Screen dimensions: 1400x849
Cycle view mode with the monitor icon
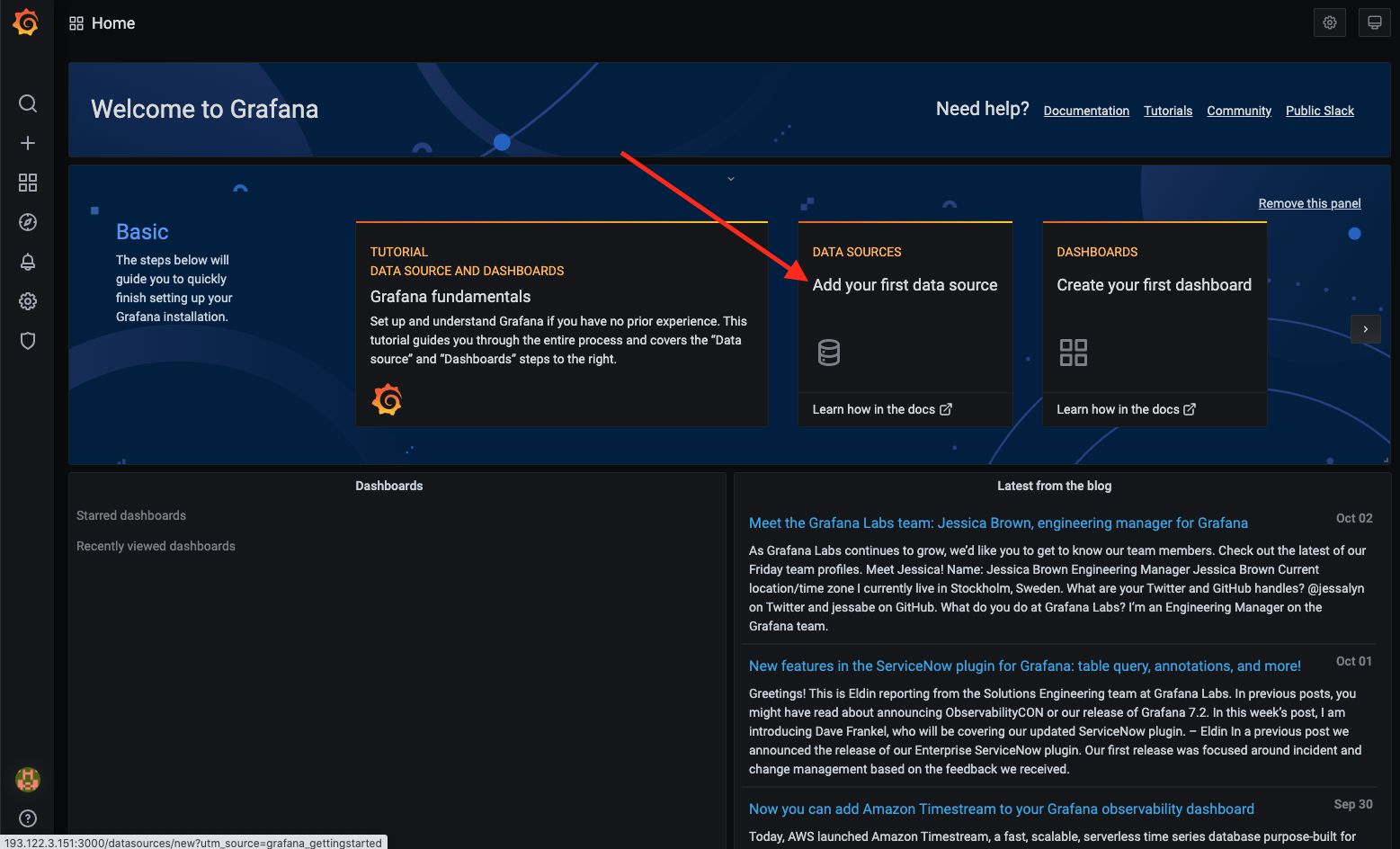1375,22
